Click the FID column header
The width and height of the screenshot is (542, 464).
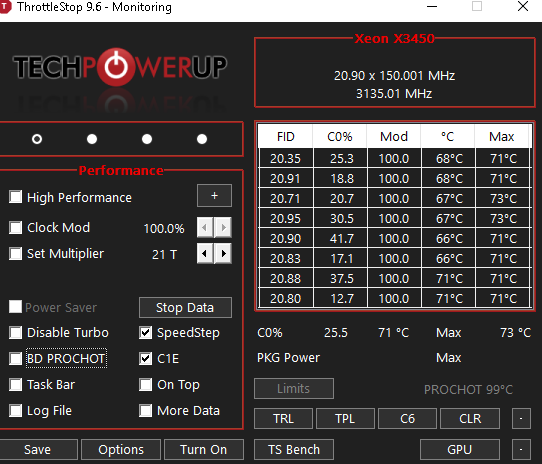(286, 137)
